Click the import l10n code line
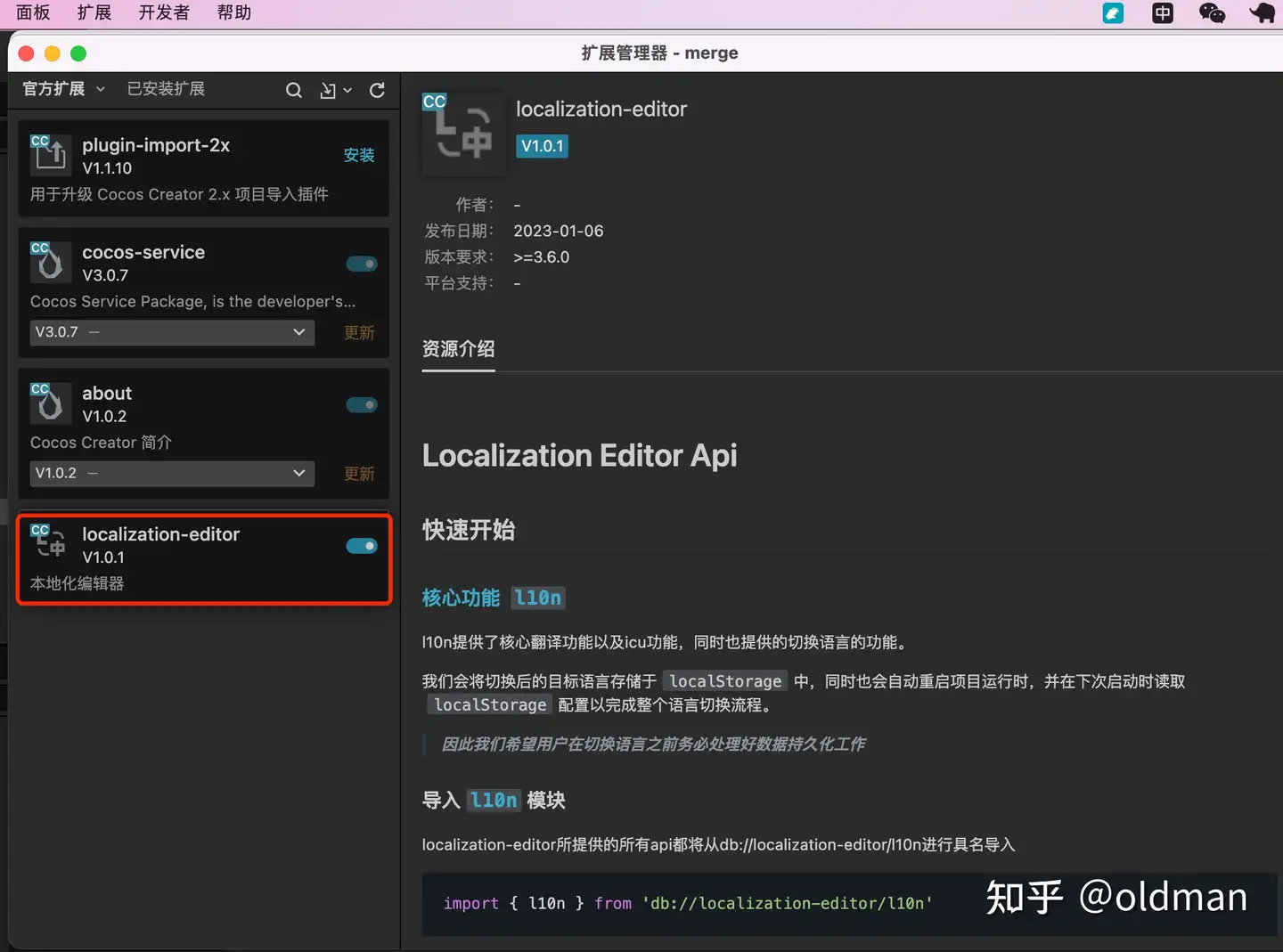 (688, 903)
